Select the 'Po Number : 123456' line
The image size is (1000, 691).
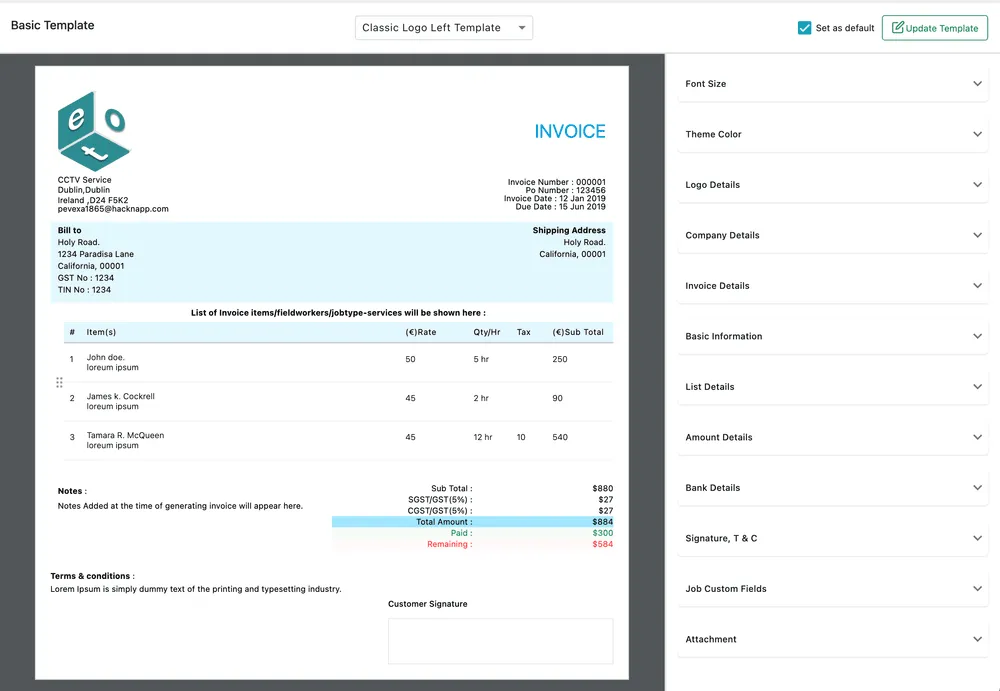566,190
